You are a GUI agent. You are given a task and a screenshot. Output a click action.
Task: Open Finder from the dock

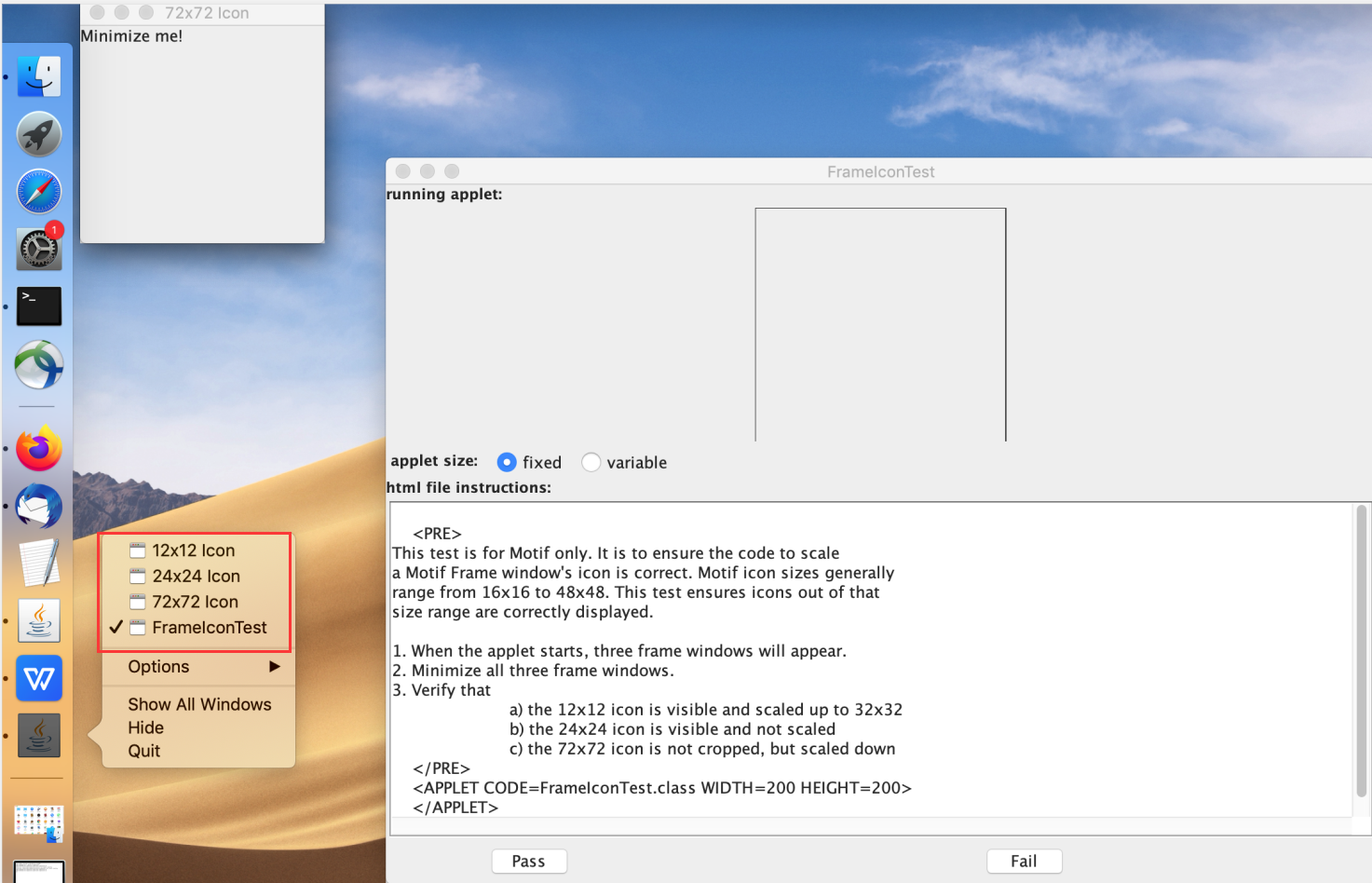39,76
